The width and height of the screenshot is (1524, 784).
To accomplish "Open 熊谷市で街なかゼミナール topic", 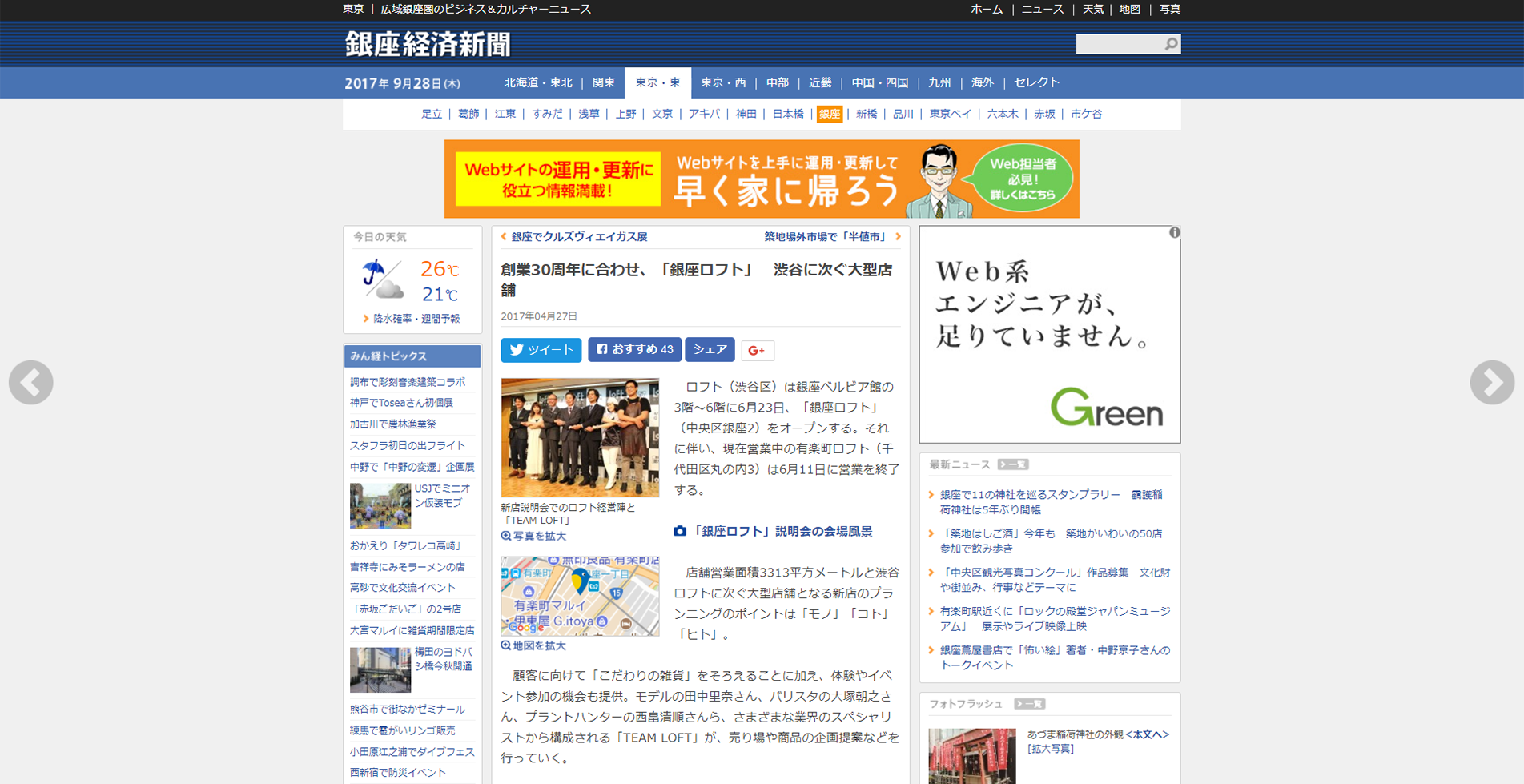I will pos(407,710).
